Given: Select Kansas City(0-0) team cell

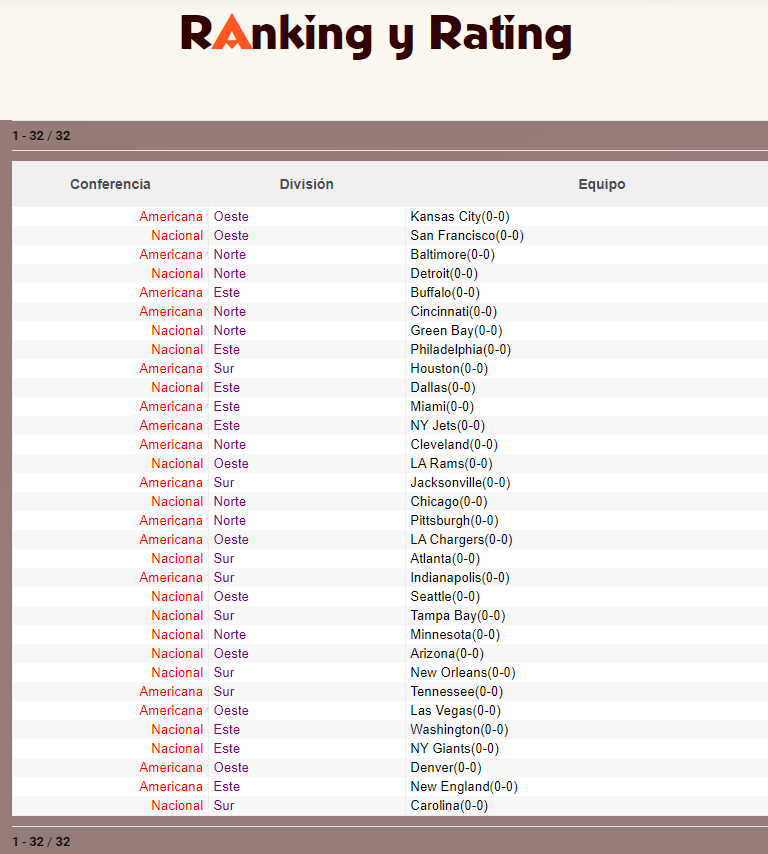Looking at the screenshot, I should tap(460, 216).
